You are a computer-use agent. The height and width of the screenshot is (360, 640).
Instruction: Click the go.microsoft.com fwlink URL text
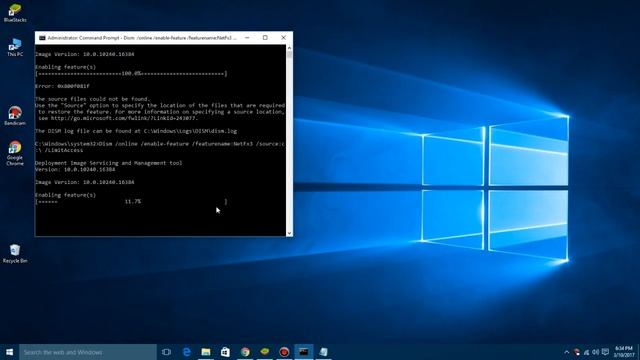click(x=124, y=118)
